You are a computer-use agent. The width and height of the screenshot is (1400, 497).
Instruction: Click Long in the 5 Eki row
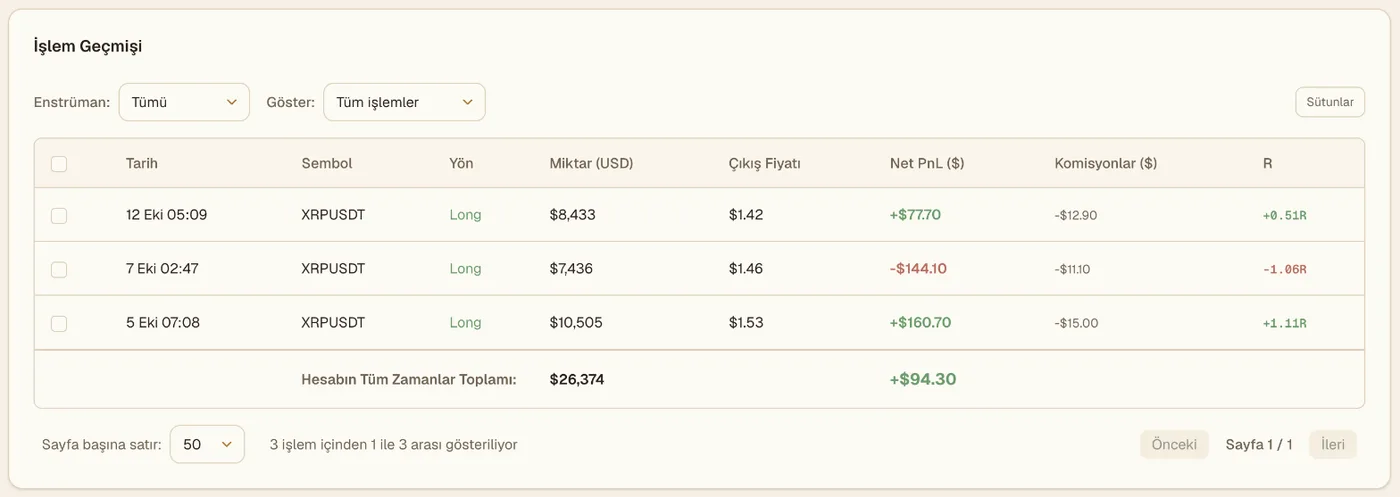465,323
